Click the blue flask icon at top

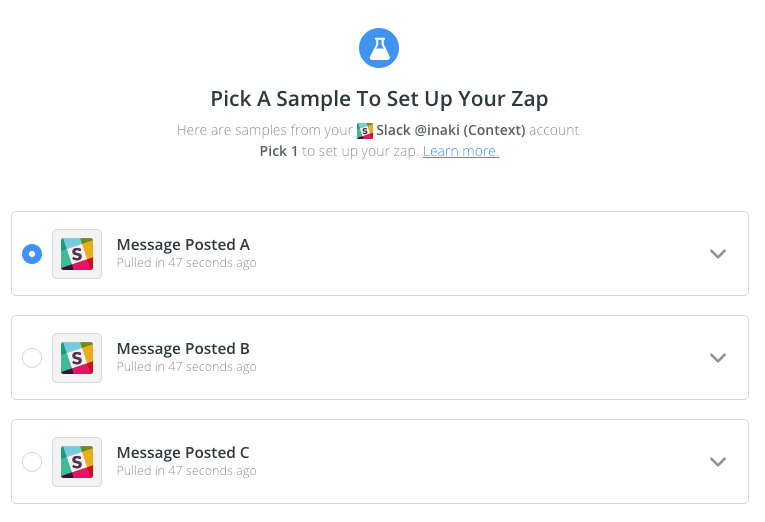379,47
